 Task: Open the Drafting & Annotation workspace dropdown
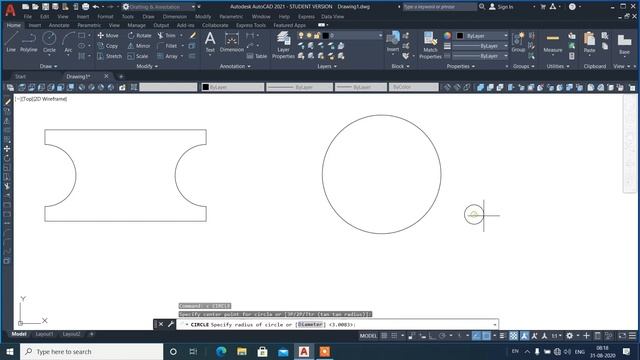[160, 7]
